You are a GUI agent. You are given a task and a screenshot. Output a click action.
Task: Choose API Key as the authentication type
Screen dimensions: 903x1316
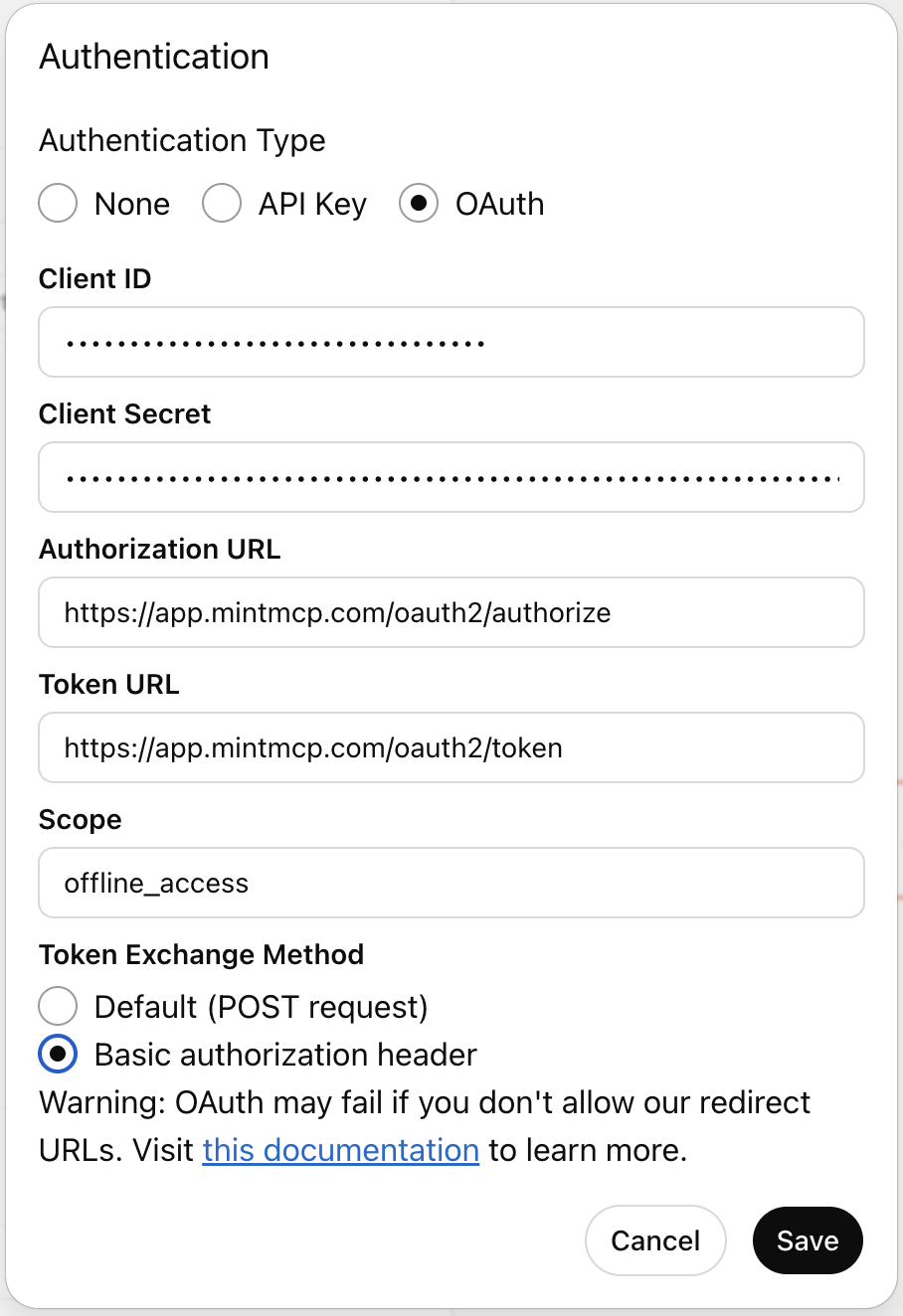[221, 203]
